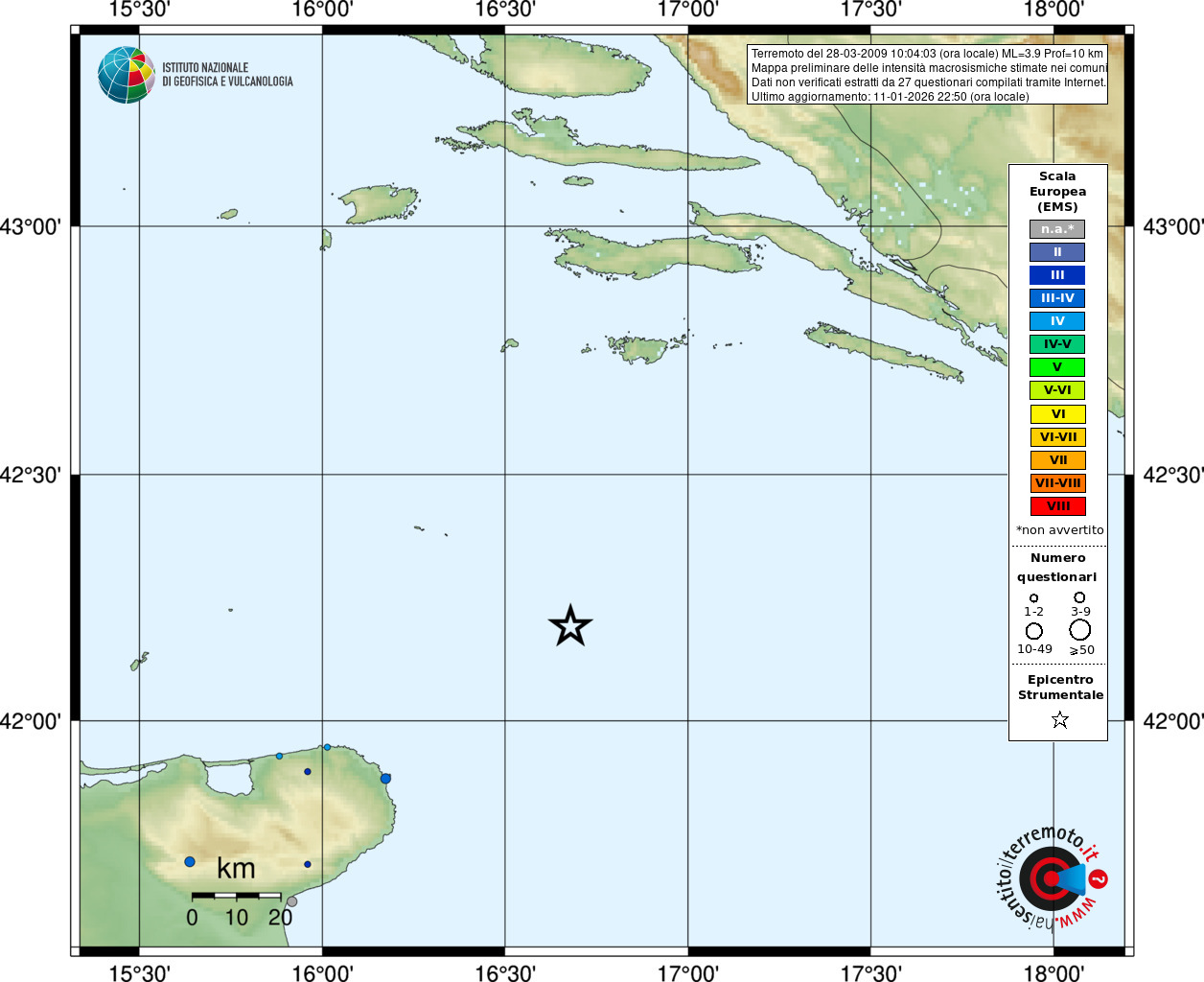1204x982 pixels.
Task: Click the 'Numero questionari' legend heading
Action: [1057, 568]
